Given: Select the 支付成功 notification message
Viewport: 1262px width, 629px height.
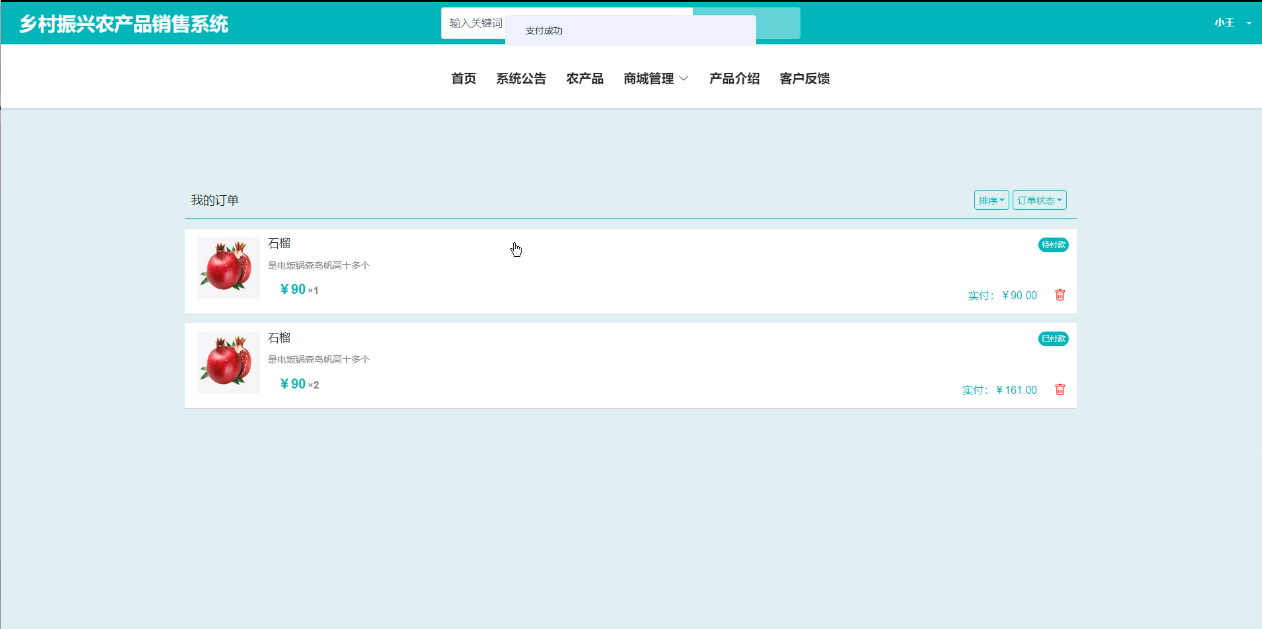Looking at the screenshot, I should click(544, 31).
